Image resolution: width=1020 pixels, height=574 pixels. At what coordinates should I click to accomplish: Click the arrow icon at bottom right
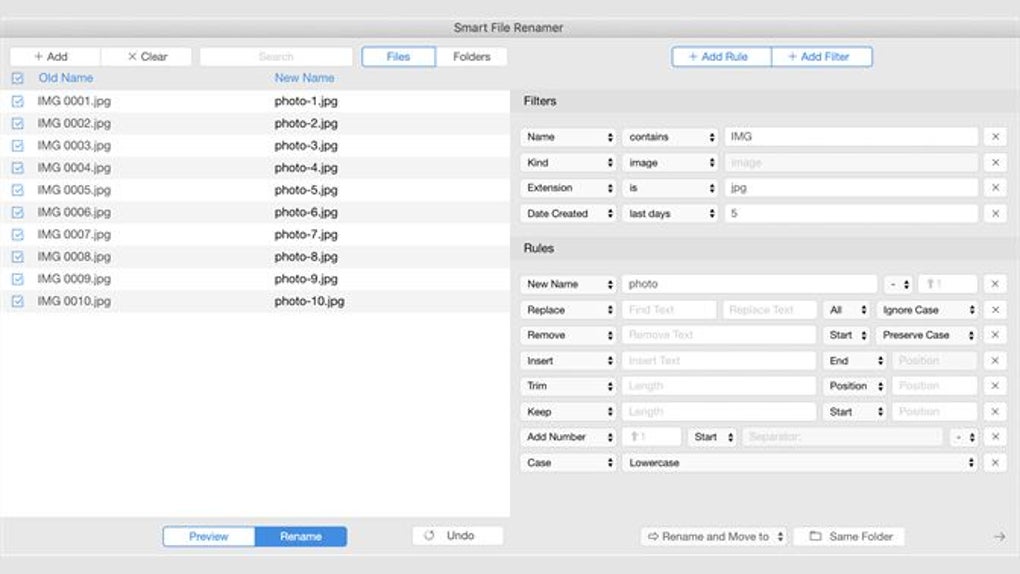pos(999,537)
